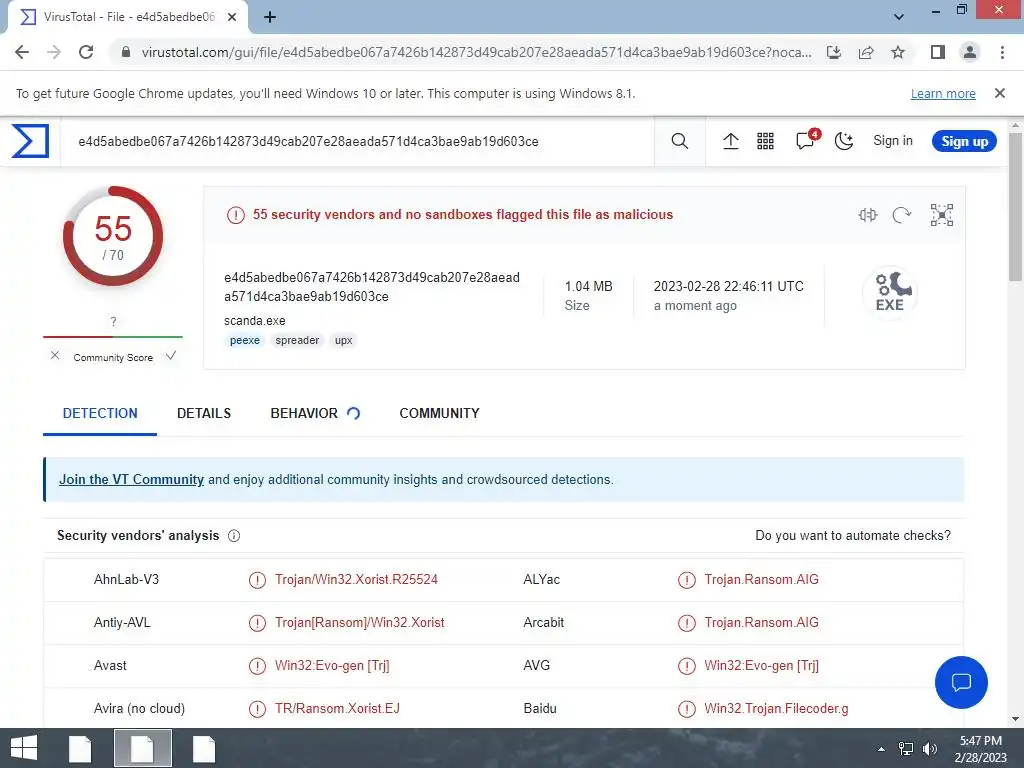Click the Baidu Win32.Trojan.Filecoder.g result

coord(776,709)
